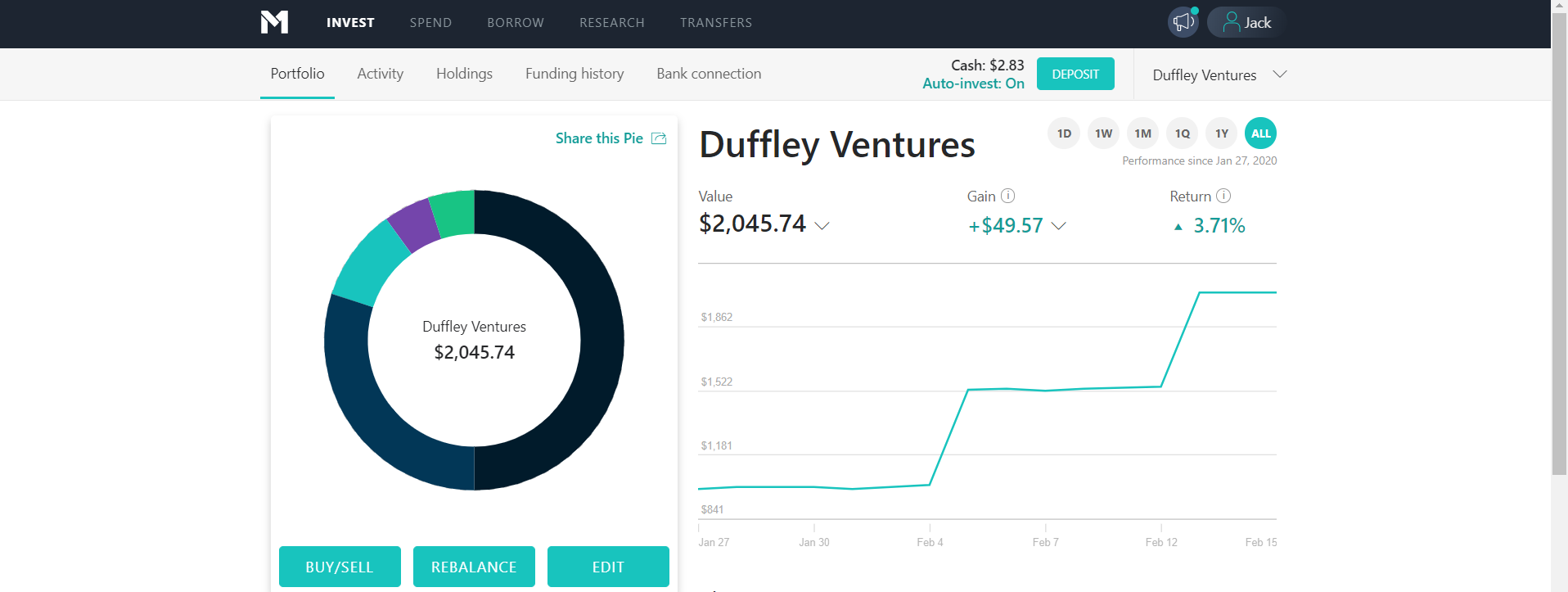Expand the Duffley Ventures account dropdown
Viewport: 1568px width, 592px height.
[1280, 75]
